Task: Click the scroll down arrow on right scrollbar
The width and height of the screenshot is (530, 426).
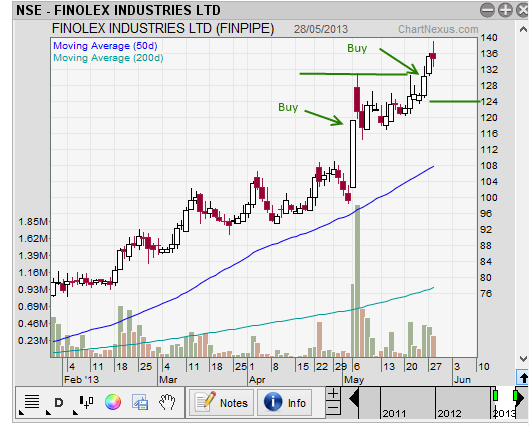Action: point(523,358)
